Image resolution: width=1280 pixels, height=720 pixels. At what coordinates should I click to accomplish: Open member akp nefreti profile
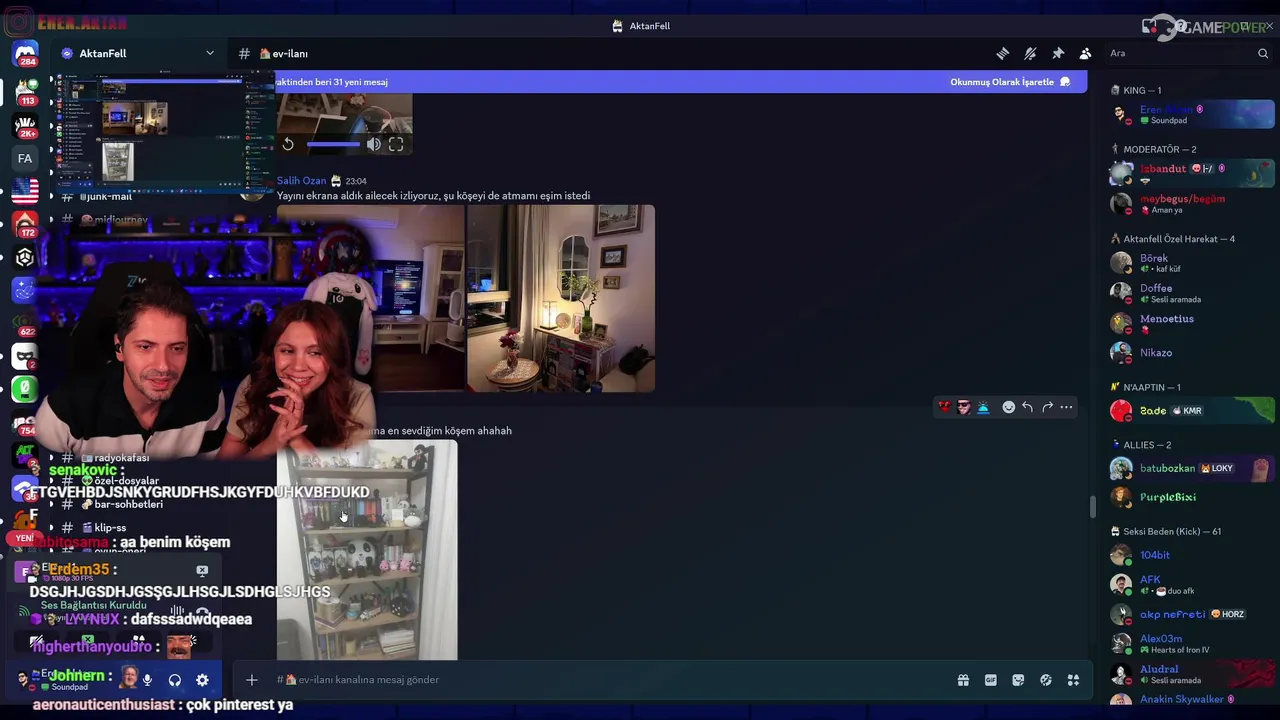pos(1192,614)
